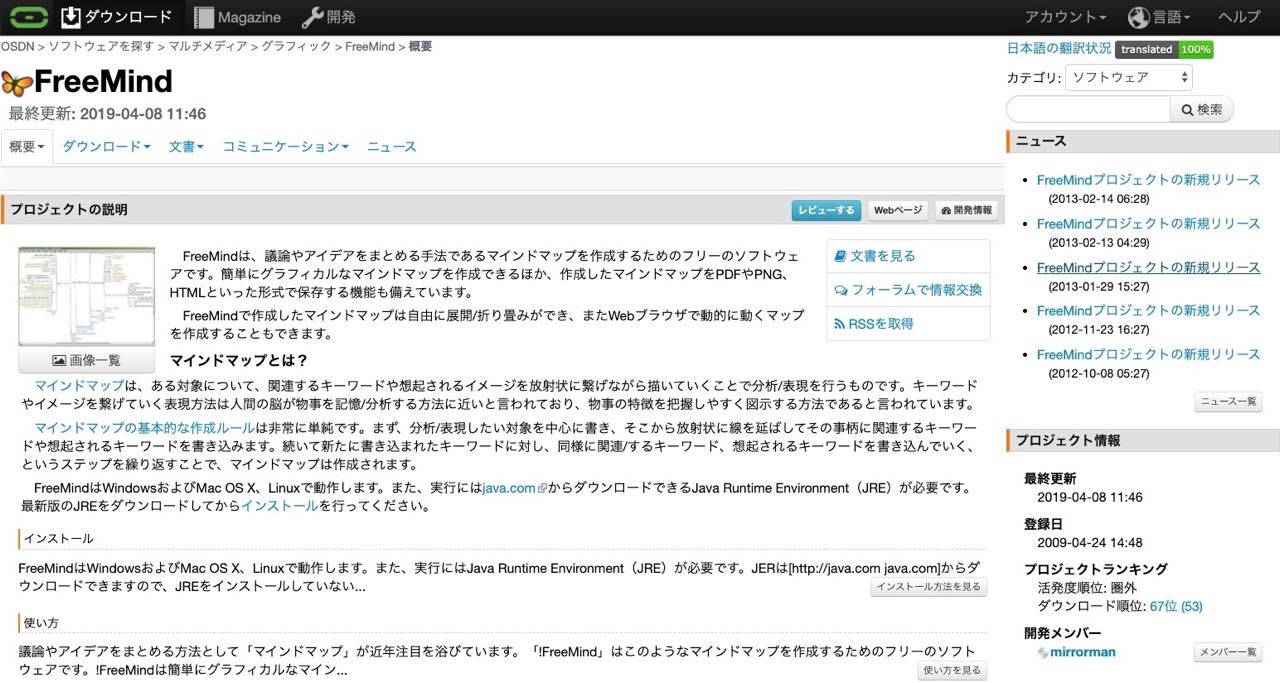Click the Magazine film-strip icon
Viewport: 1280px width, 683px height.
[204, 17]
